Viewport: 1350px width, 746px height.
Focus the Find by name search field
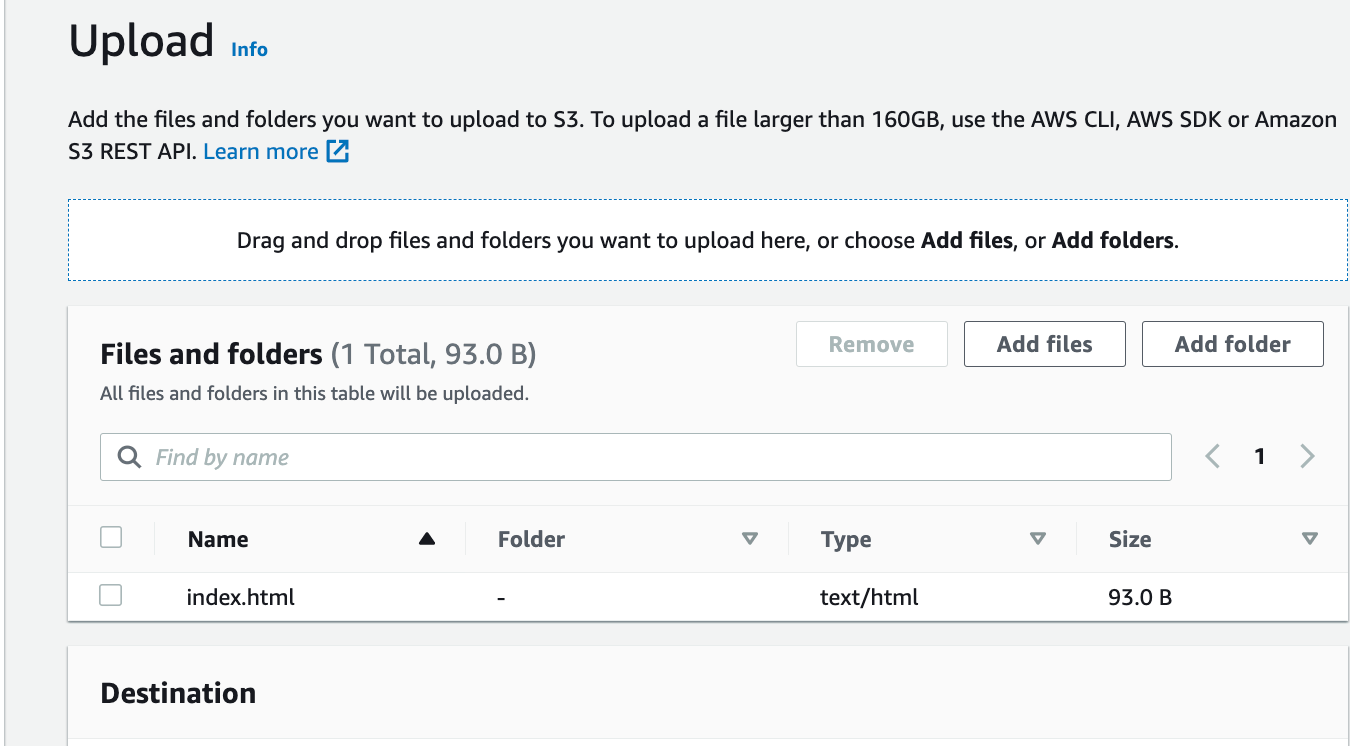[x=635, y=457]
